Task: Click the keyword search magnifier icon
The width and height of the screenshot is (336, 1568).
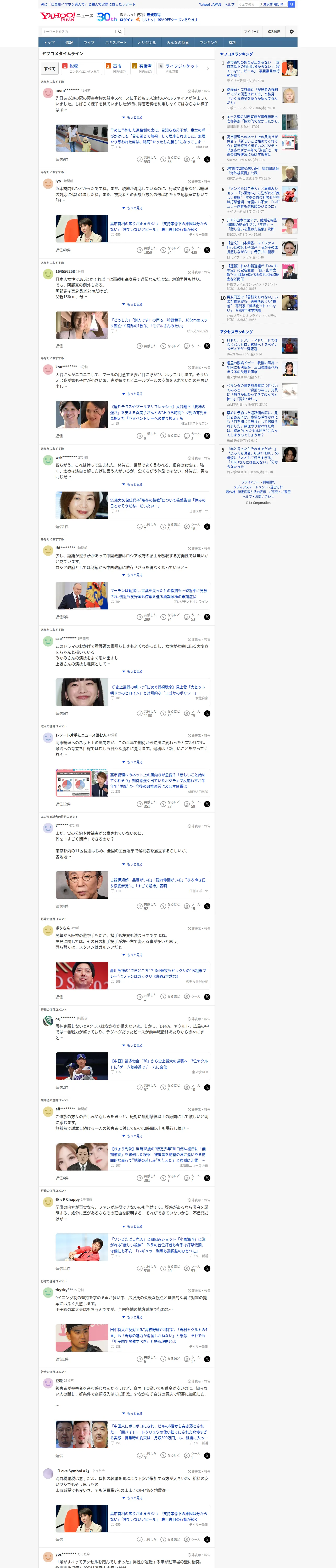Action: click(x=120, y=32)
